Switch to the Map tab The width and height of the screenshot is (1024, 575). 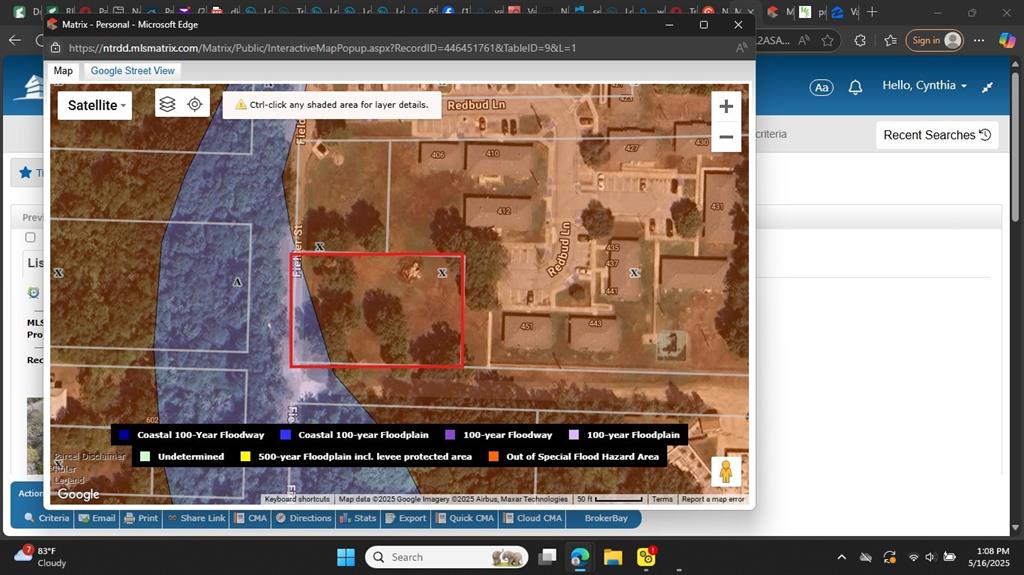tap(63, 71)
